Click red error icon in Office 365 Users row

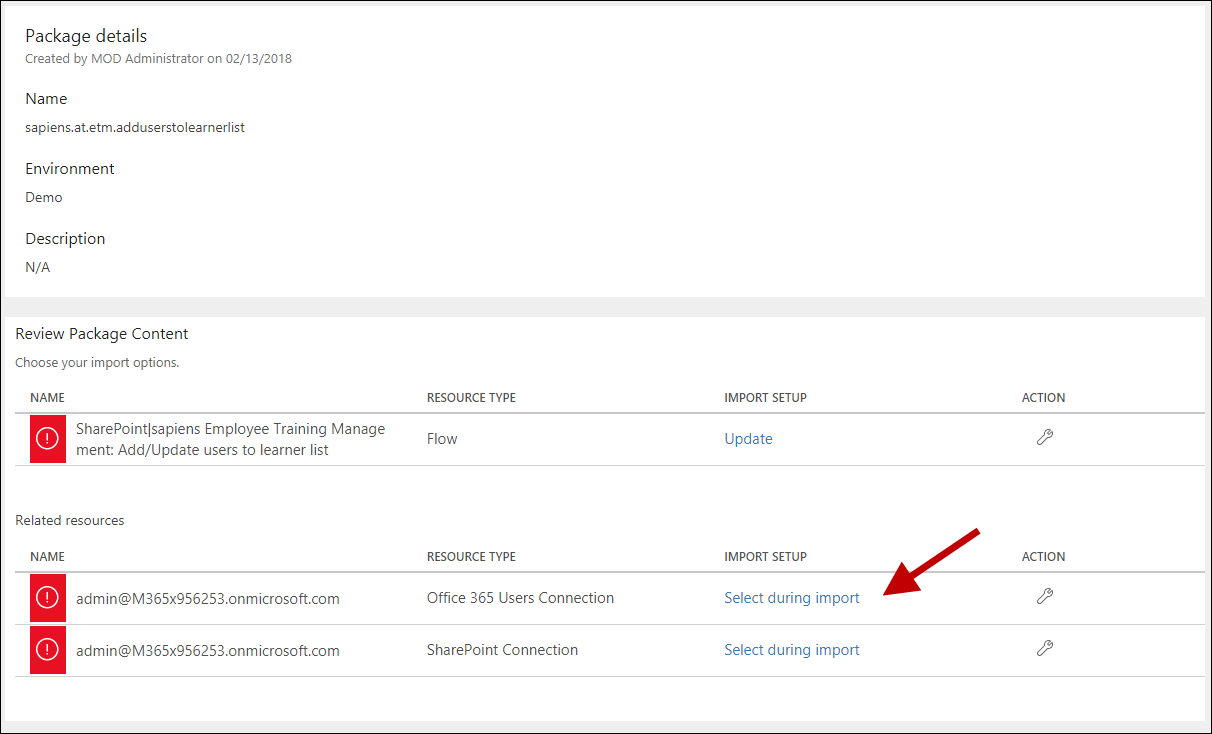(x=48, y=598)
